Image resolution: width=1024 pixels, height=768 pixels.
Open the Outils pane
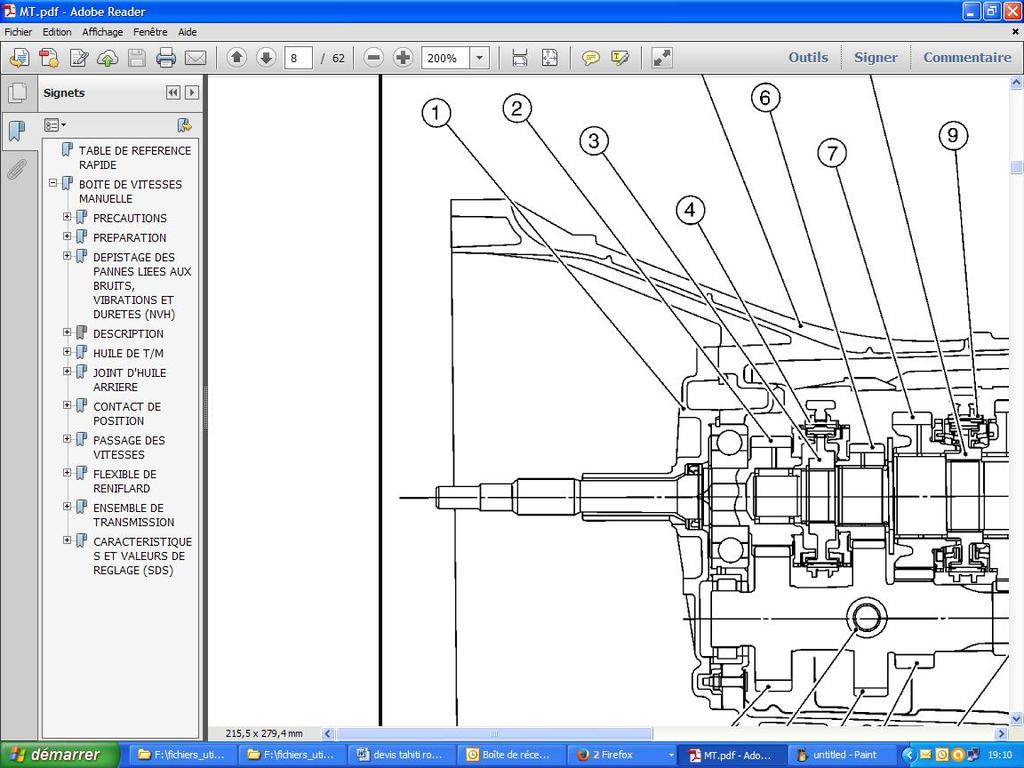808,57
